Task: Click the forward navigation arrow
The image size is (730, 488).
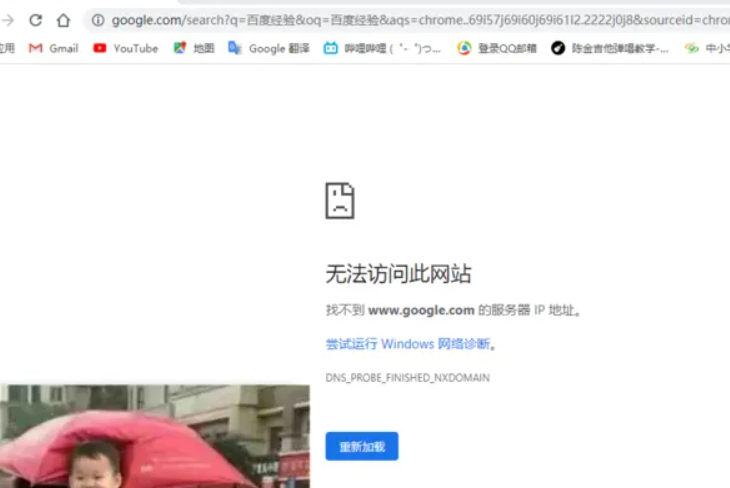Action: click(x=7, y=20)
